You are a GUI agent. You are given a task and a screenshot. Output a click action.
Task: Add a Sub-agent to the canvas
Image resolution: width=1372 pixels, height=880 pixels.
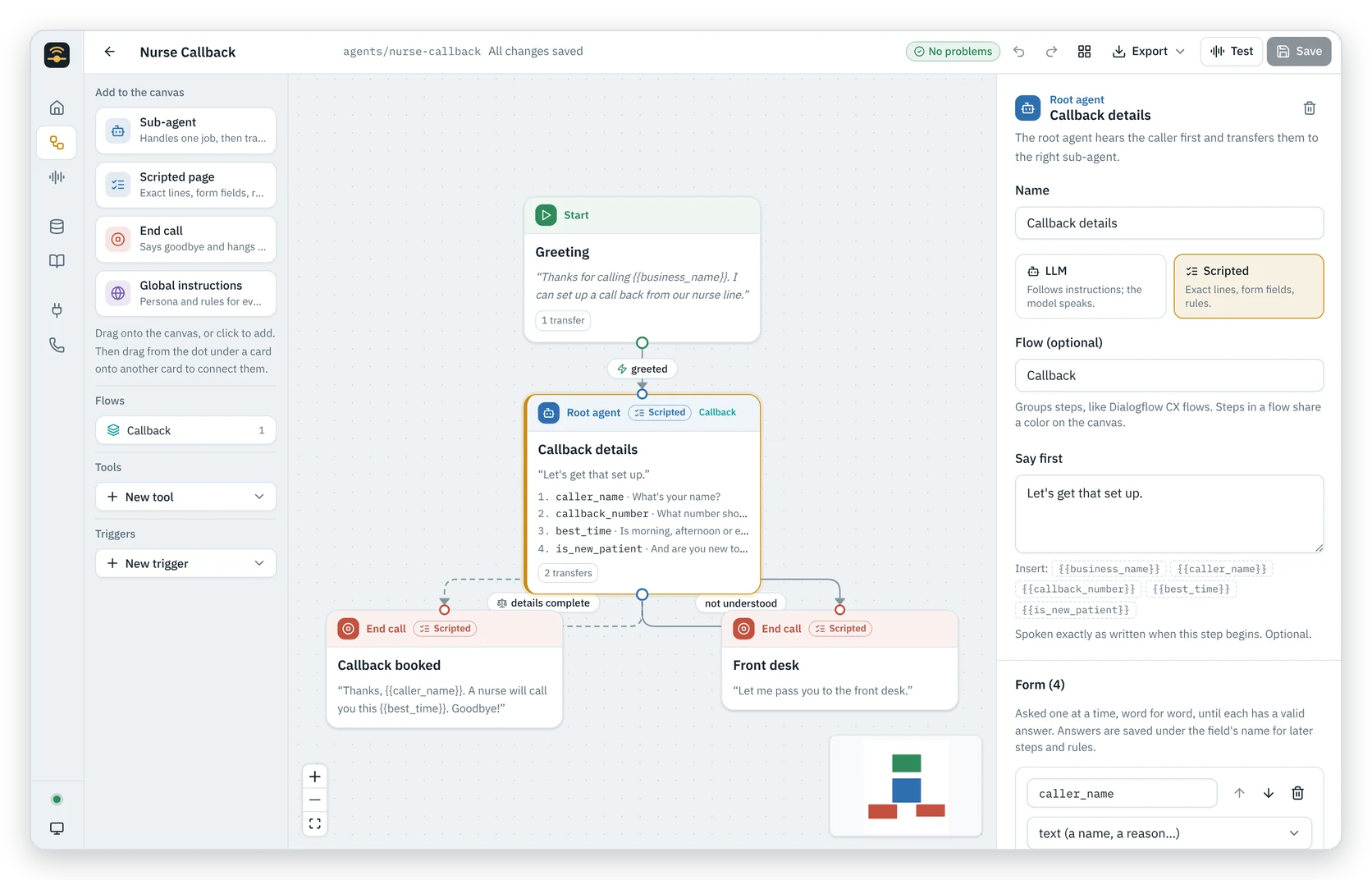185,131
